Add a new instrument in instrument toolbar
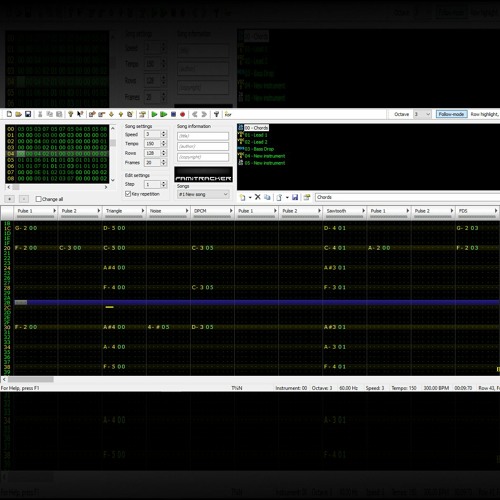 [242, 197]
